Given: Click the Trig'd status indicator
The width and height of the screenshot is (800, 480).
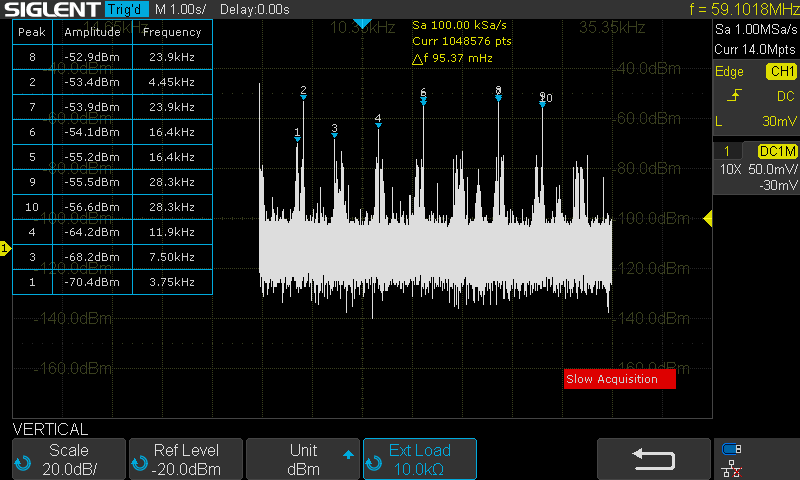Looking at the screenshot, I should click(126, 9).
